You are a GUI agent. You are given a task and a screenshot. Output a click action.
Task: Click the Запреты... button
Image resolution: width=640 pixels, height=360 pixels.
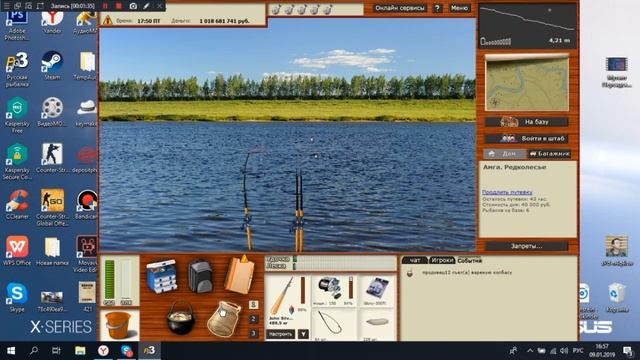pos(527,246)
